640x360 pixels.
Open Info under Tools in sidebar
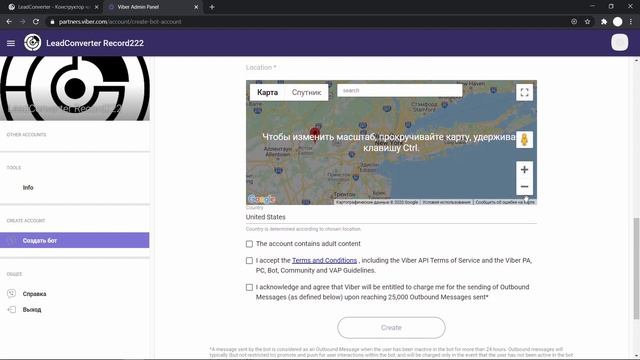click(x=28, y=187)
